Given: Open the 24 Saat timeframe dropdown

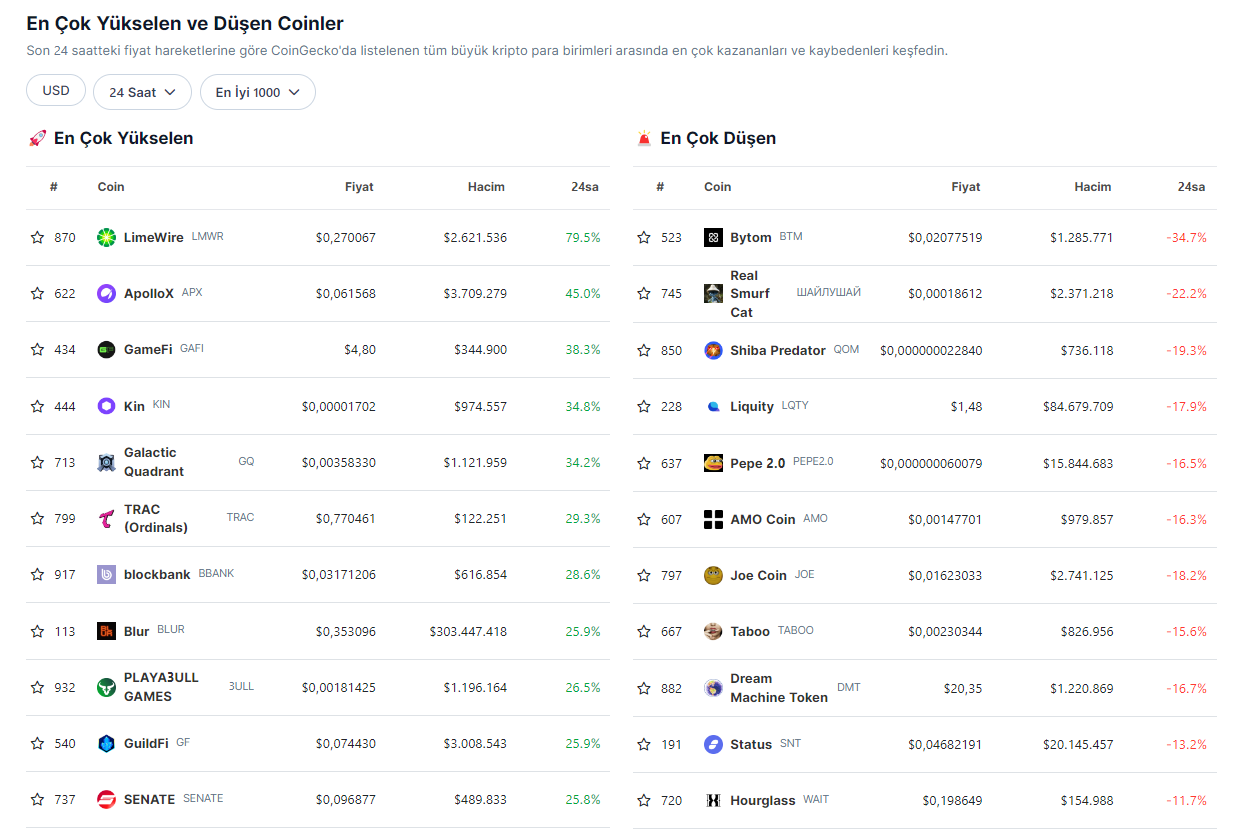Looking at the screenshot, I should [x=142, y=92].
